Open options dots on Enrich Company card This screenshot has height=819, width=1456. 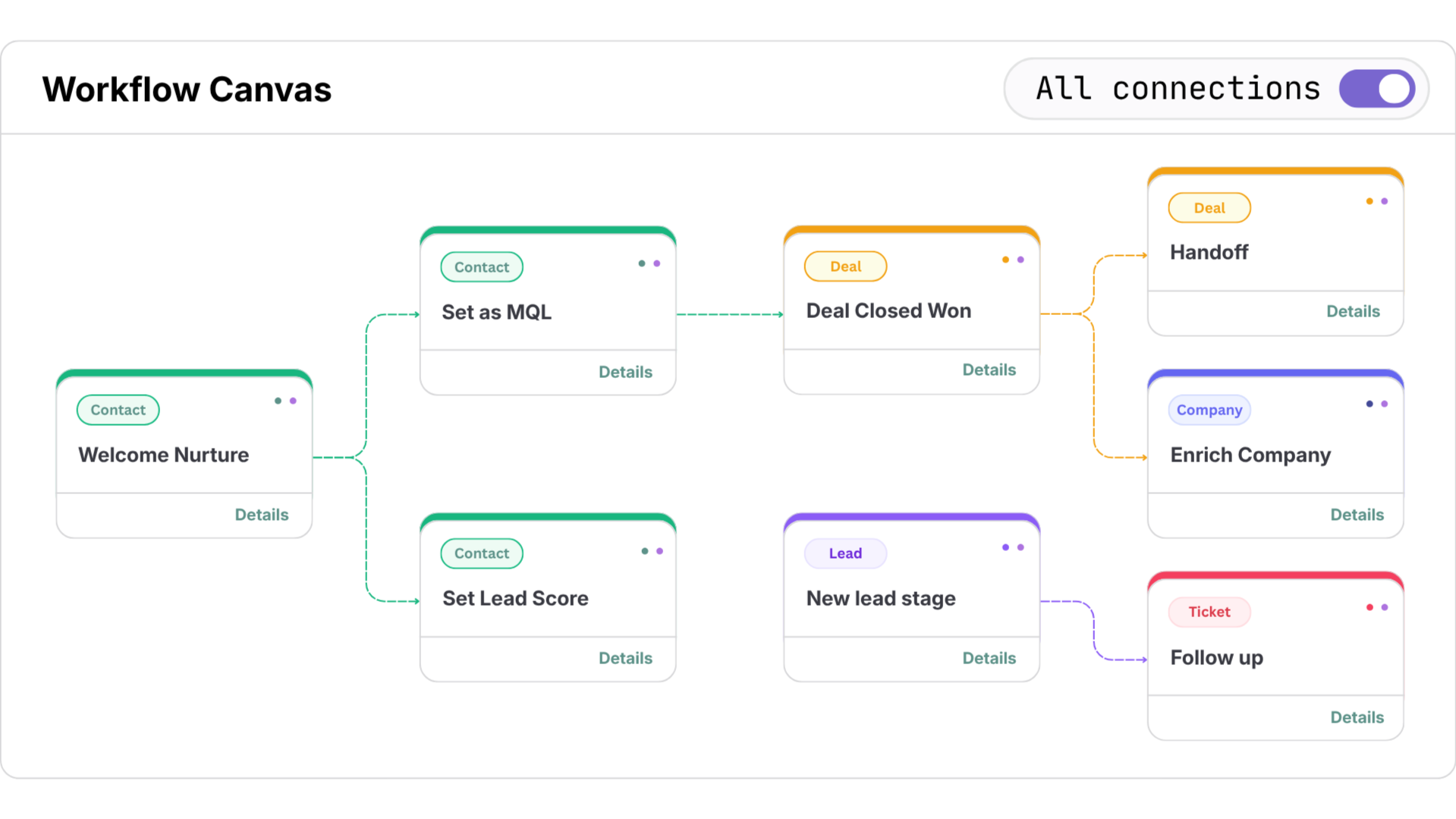point(1376,404)
